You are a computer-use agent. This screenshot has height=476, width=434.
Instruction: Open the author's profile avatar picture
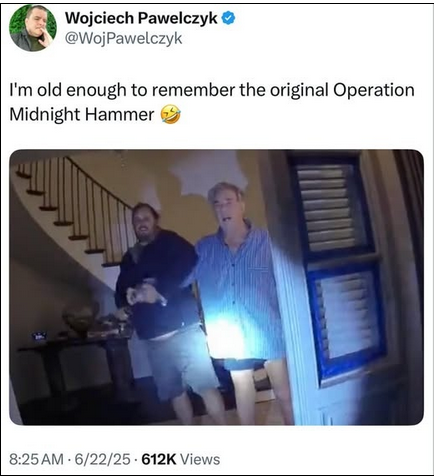click(x=33, y=28)
